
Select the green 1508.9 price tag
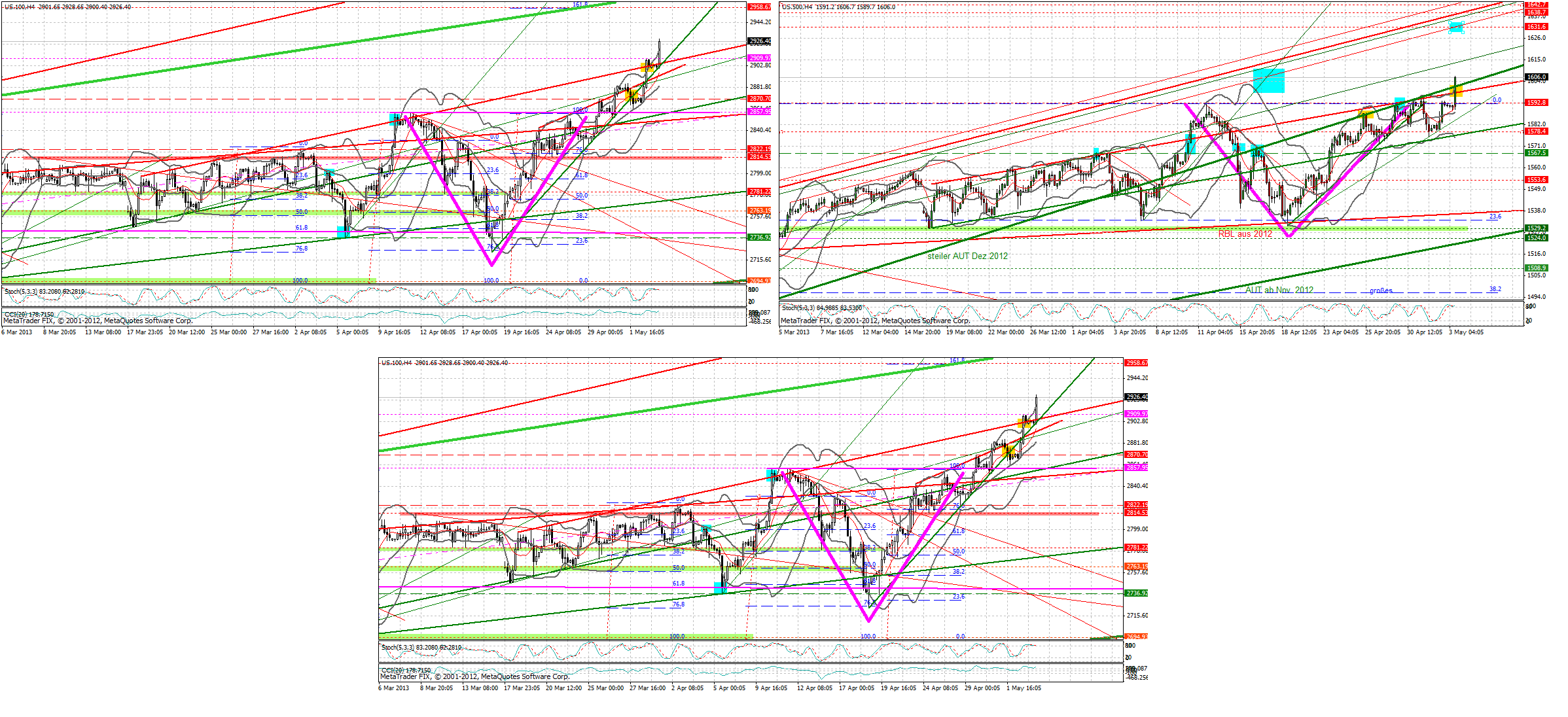(1536, 268)
